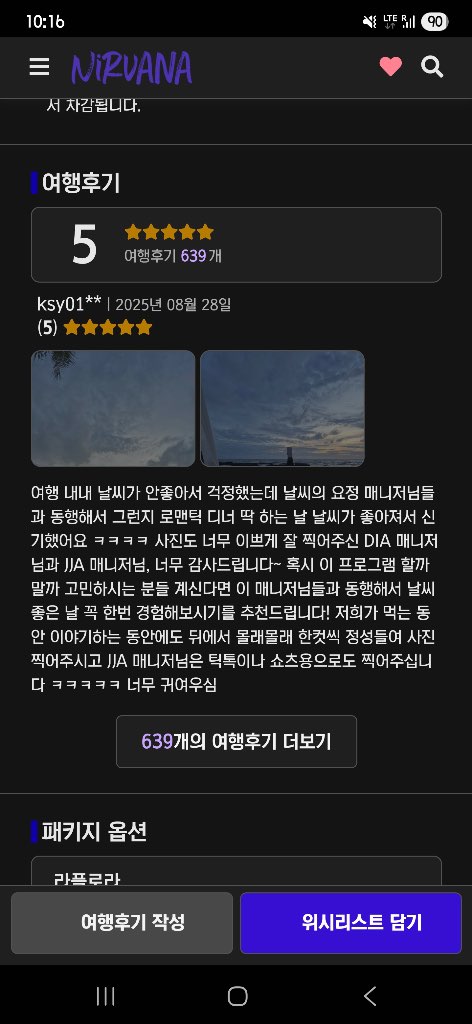The height and width of the screenshot is (1024, 472).
Task: Click the five gold stars in rating summary
Action: (169, 232)
